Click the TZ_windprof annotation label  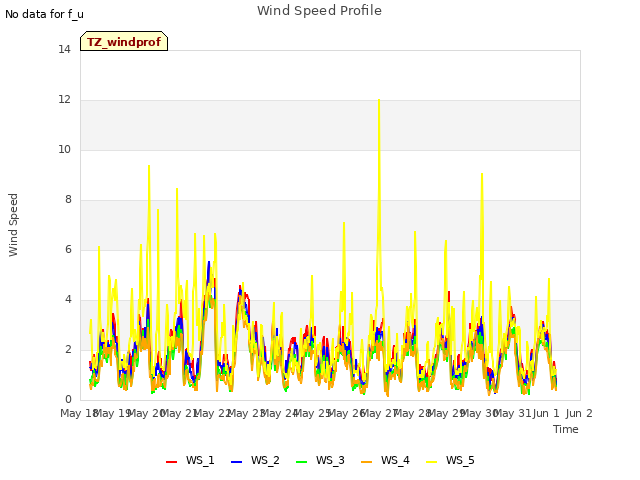(x=124, y=42)
